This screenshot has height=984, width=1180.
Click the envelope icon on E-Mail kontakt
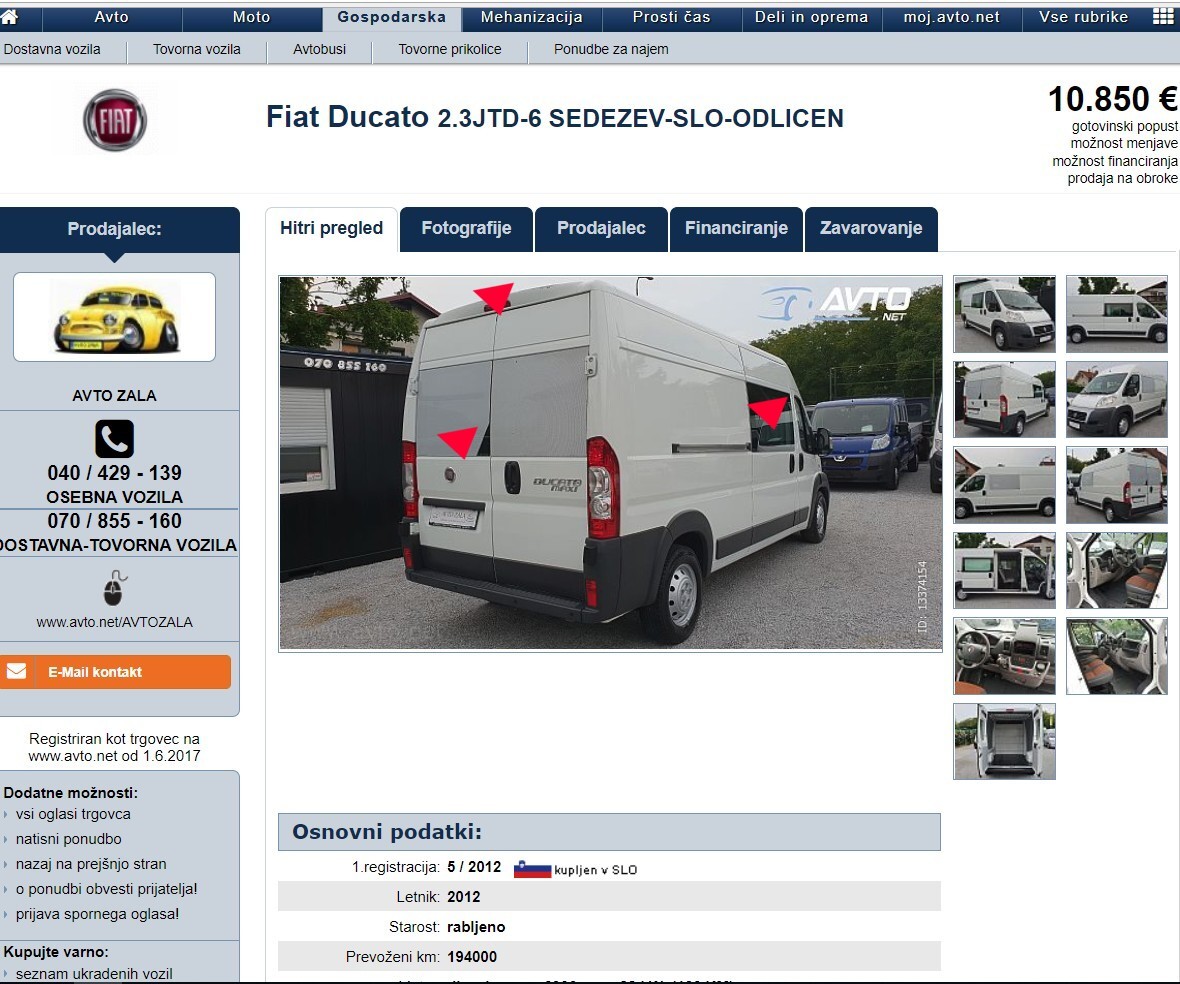pos(17,671)
